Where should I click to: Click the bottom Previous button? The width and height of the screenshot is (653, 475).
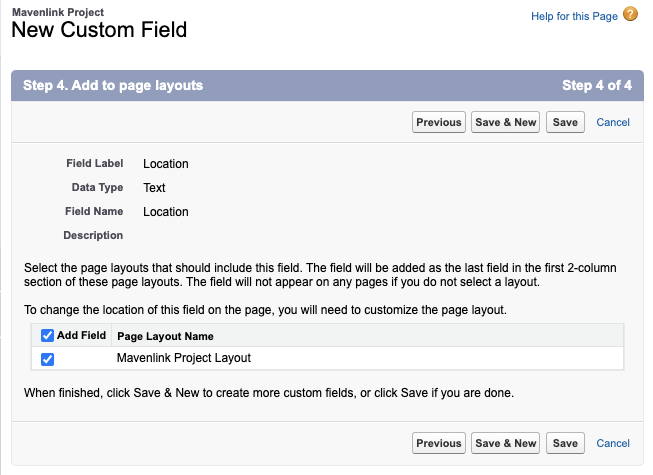pos(439,443)
